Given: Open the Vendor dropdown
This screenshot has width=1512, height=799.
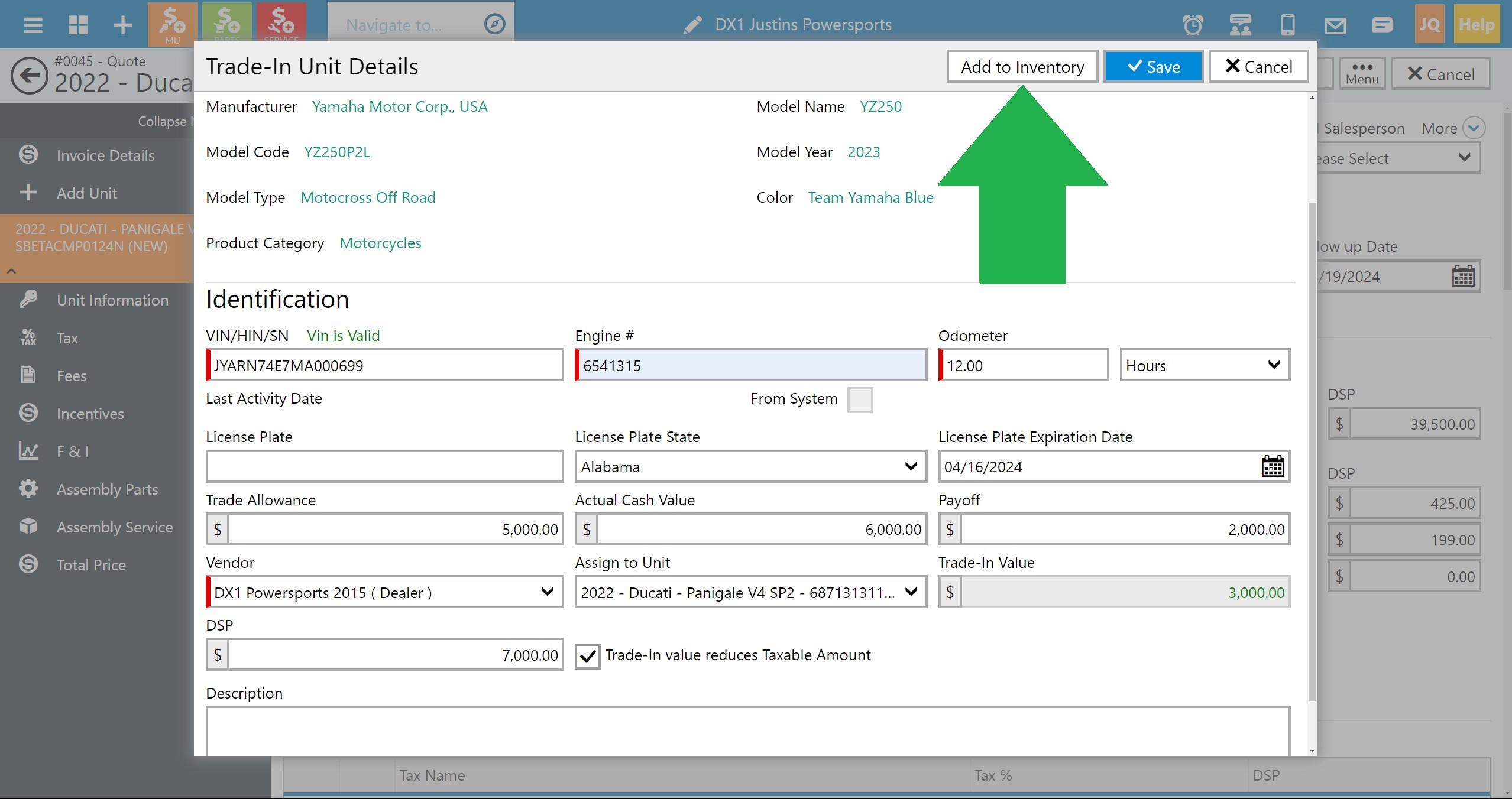Looking at the screenshot, I should coord(384,592).
